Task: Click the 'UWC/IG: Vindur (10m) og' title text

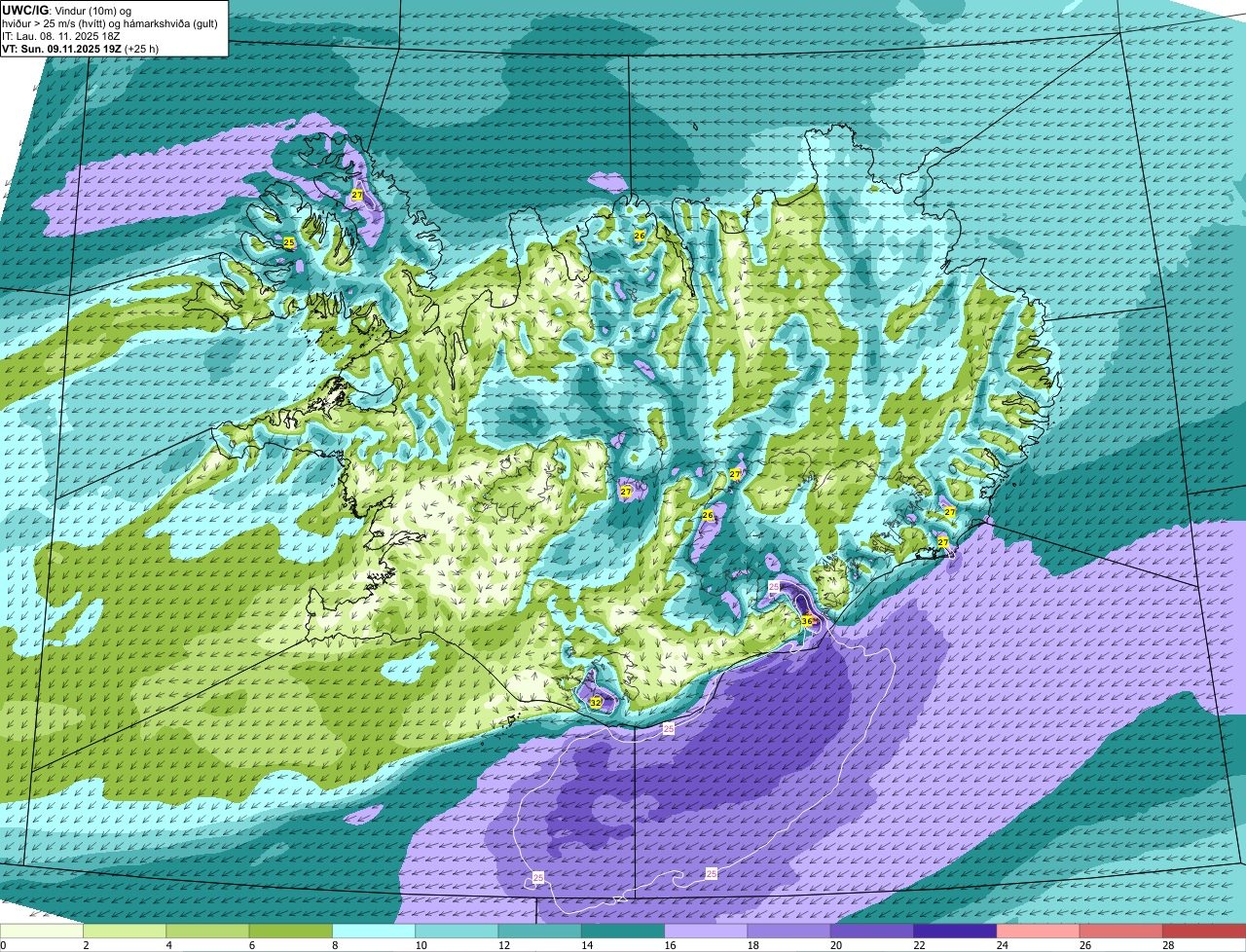Action: [x=67, y=10]
